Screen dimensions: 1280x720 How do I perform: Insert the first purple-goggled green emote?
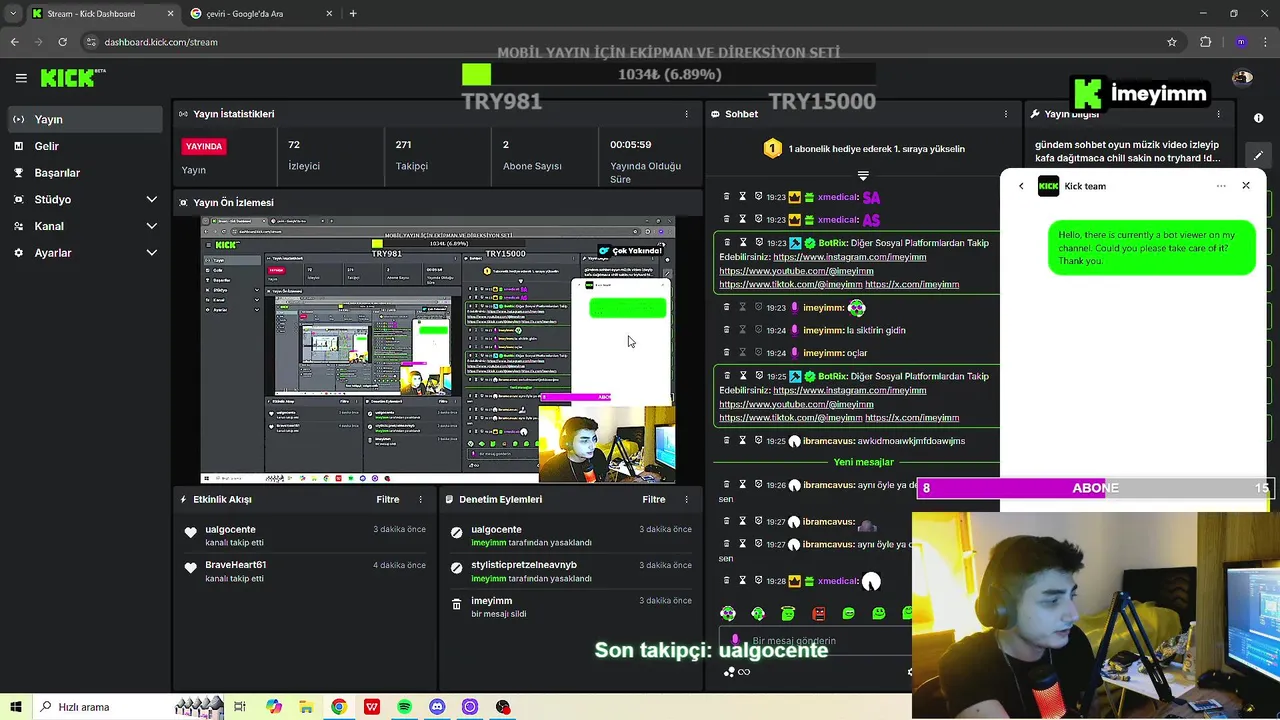point(728,613)
